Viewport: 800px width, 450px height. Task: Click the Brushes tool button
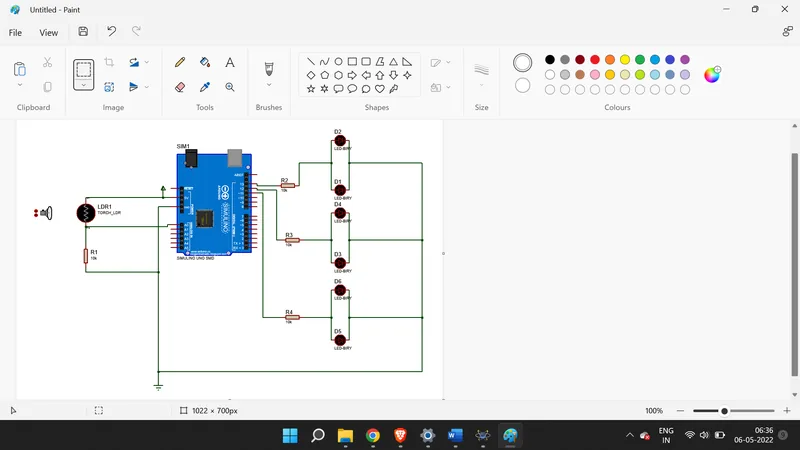(x=269, y=68)
